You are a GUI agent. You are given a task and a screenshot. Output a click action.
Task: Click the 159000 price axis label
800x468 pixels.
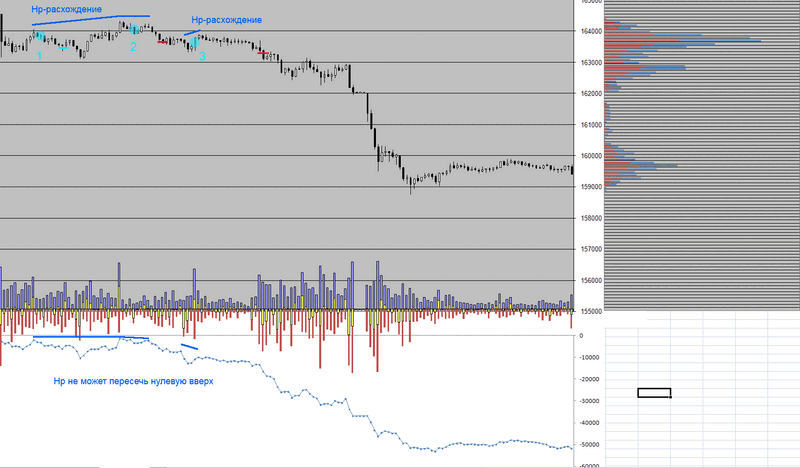tap(590, 187)
